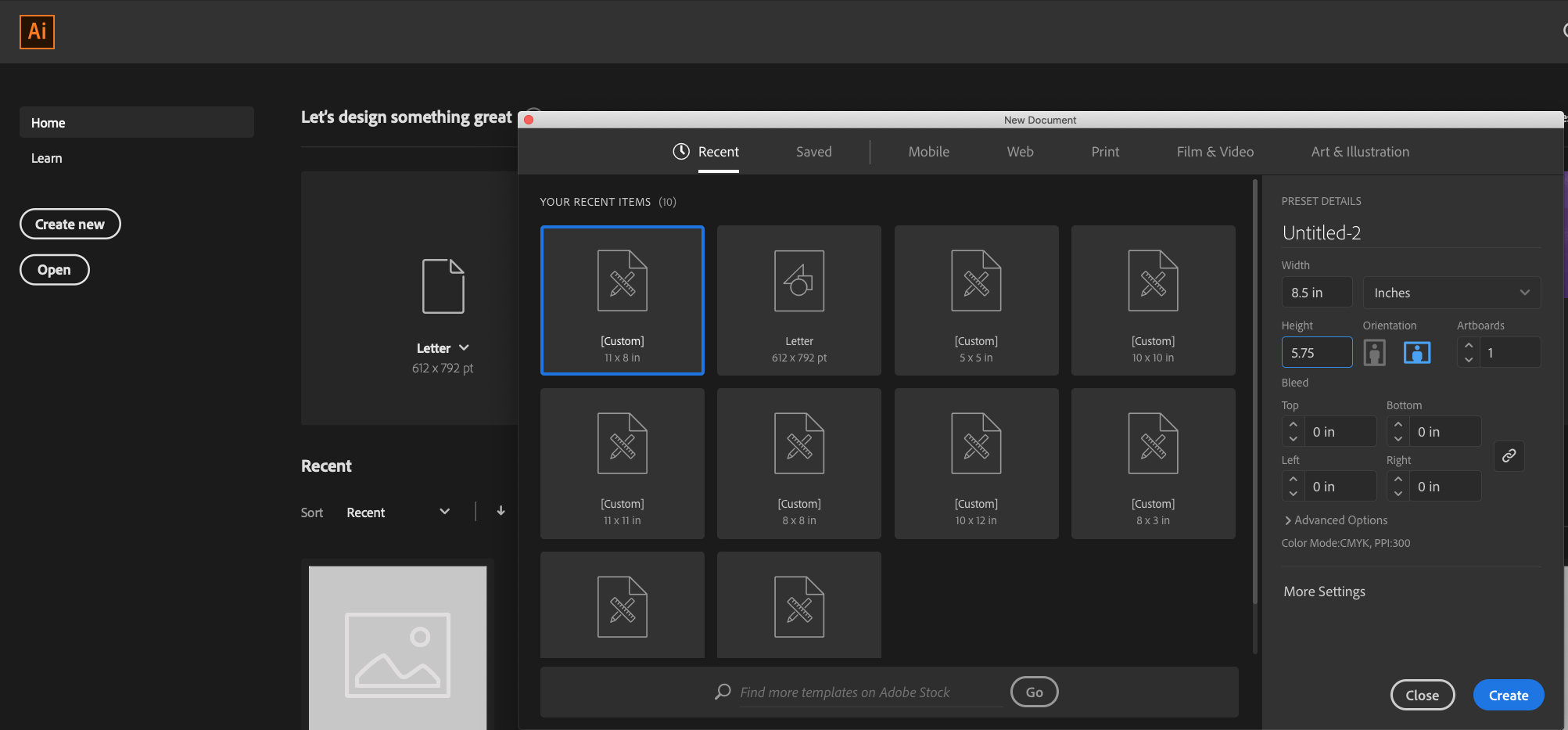Increase the Artboards count

pyautogui.click(x=1469, y=345)
